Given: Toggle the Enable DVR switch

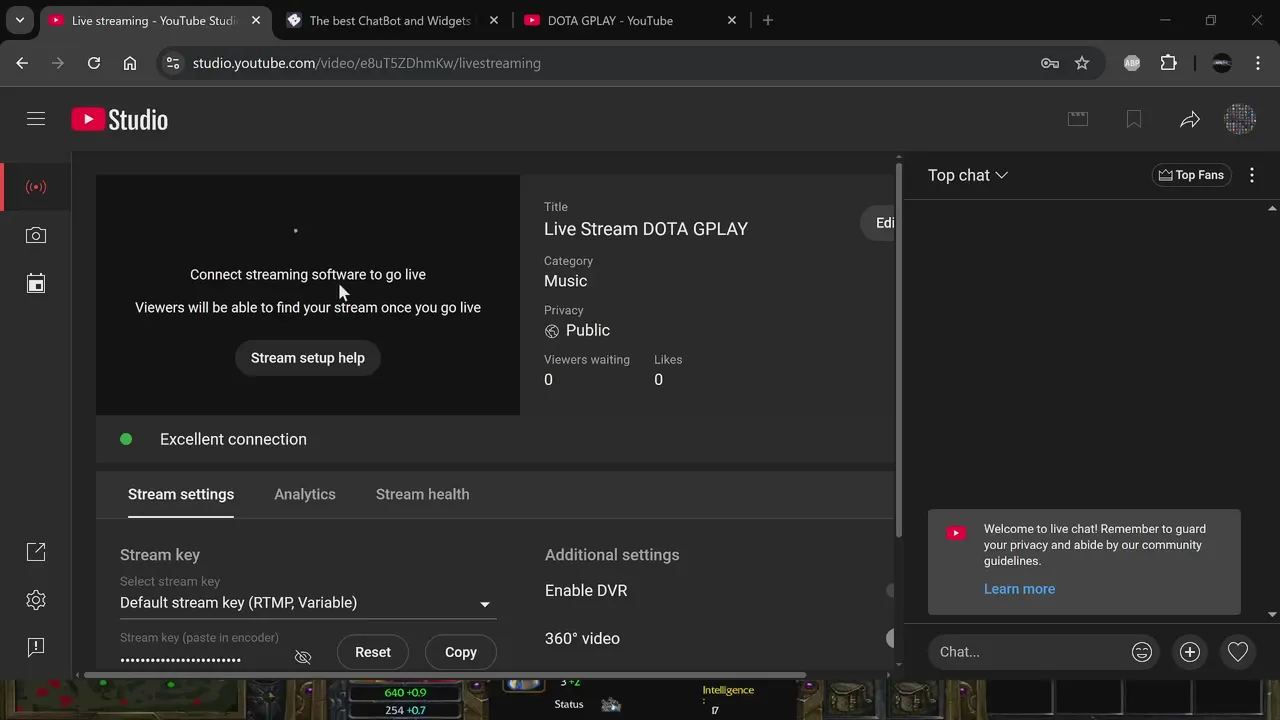Looking at the screenshot, I should click(889, 590).
